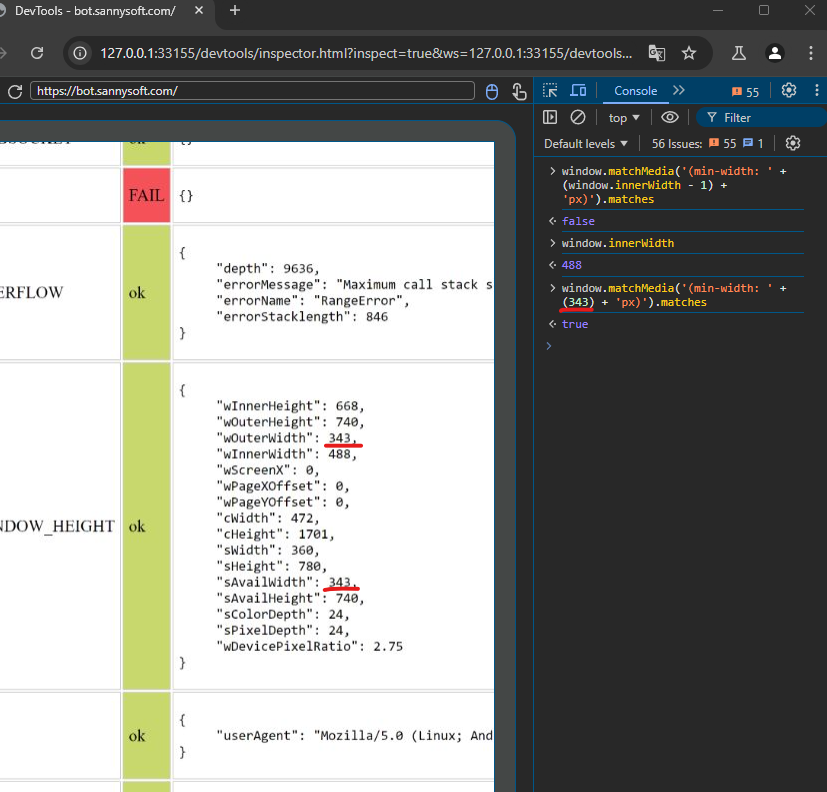Click the console Filter input field
The image size is (827, 792).
pos(760,118)
